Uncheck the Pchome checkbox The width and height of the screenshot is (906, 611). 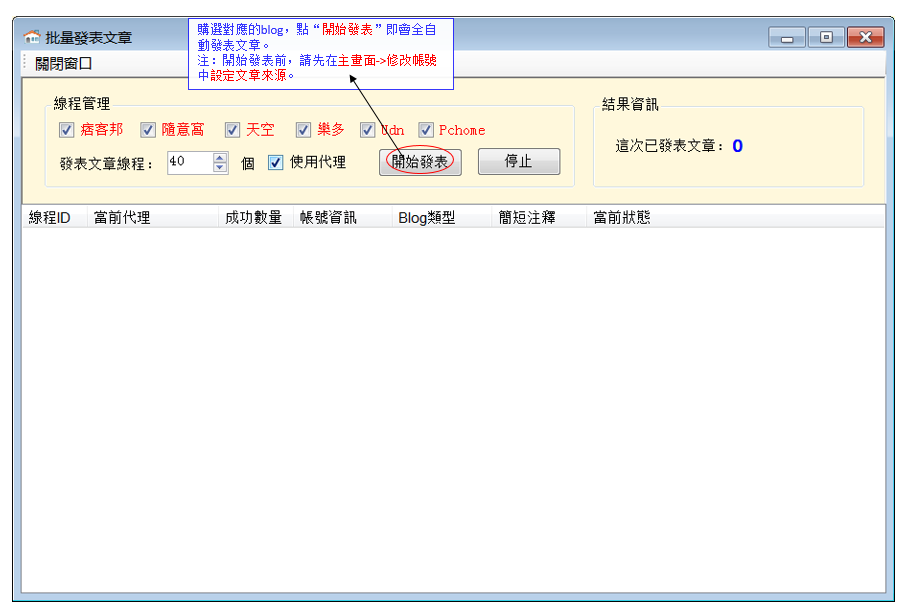click(426, 130)
